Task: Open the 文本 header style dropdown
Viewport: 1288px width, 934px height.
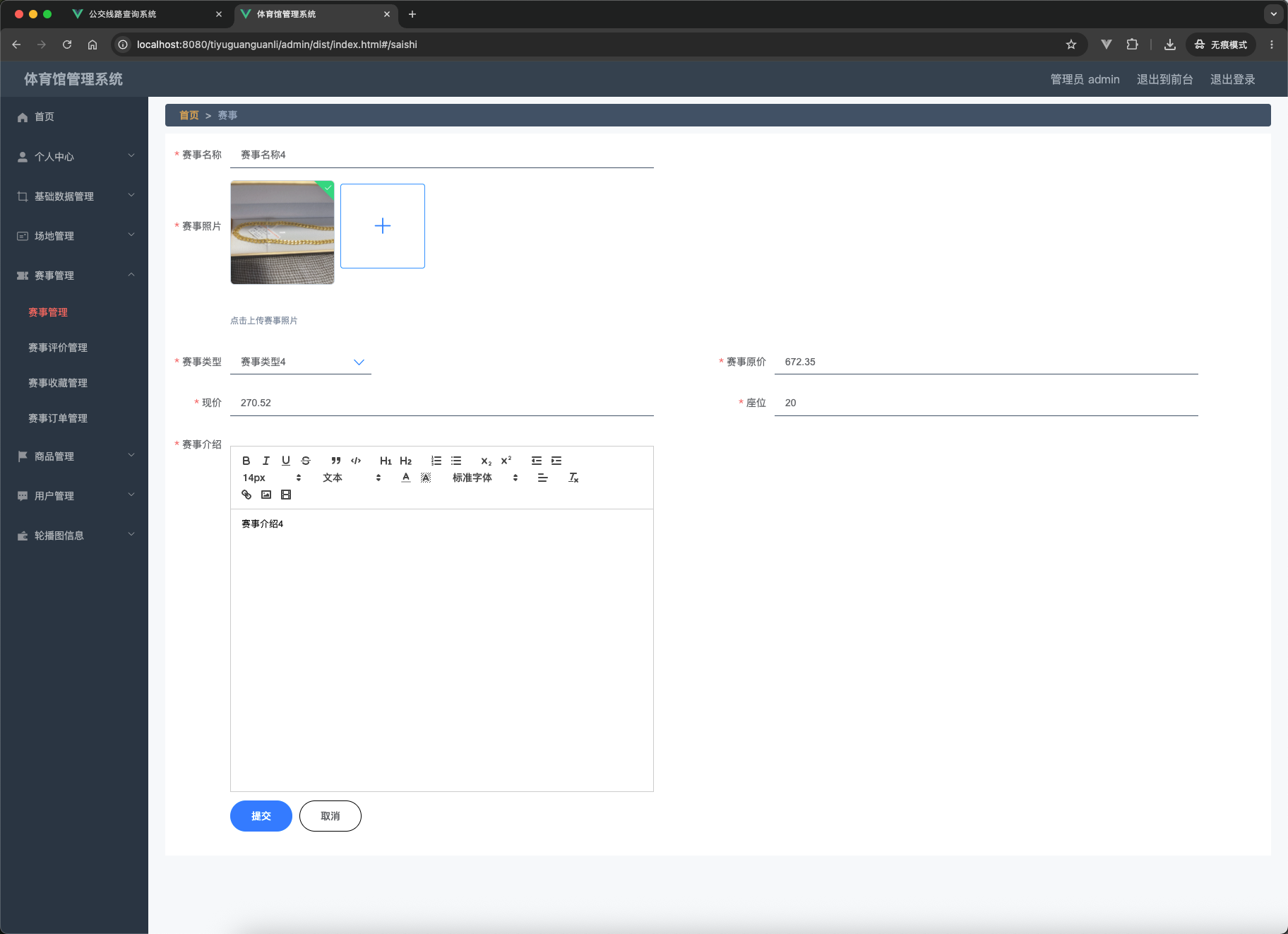Action: pos(352,478)
